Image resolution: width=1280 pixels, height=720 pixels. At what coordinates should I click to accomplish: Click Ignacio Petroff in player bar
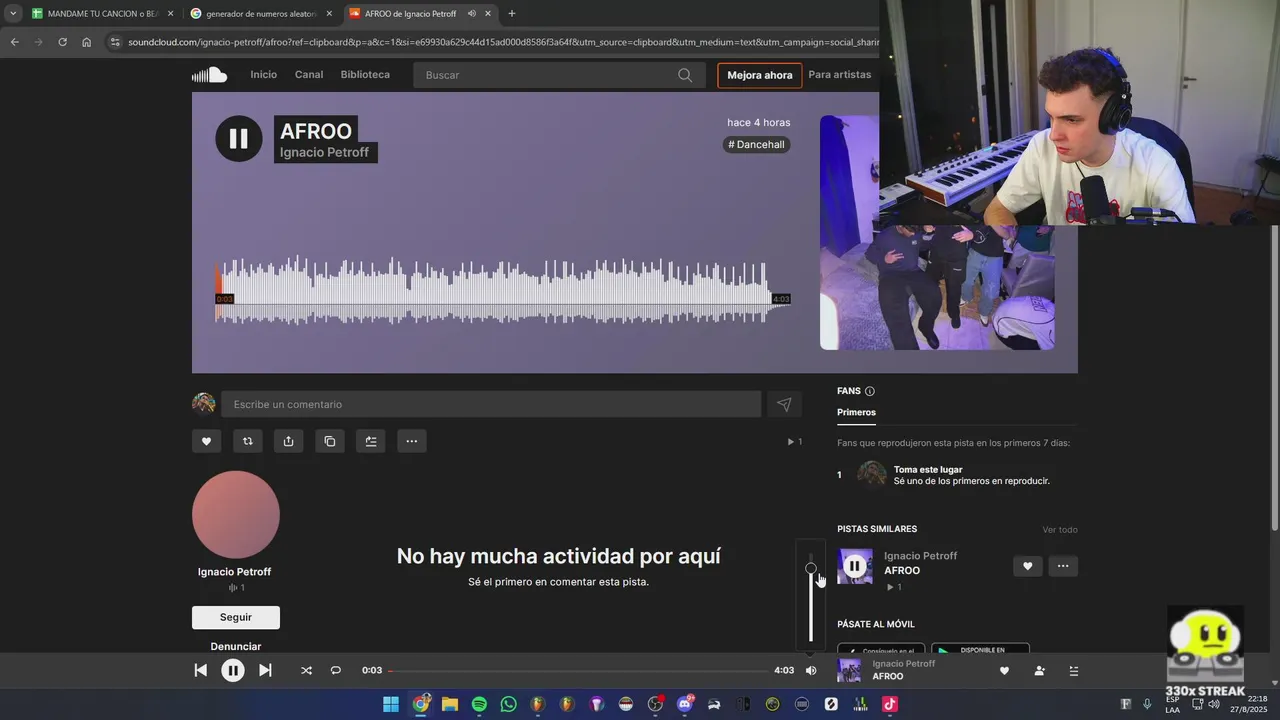coord(904,663)
